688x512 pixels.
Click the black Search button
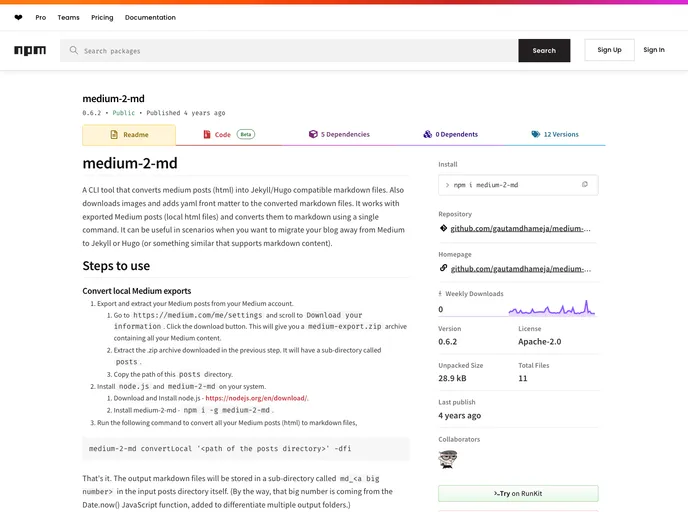click(544, 50)
